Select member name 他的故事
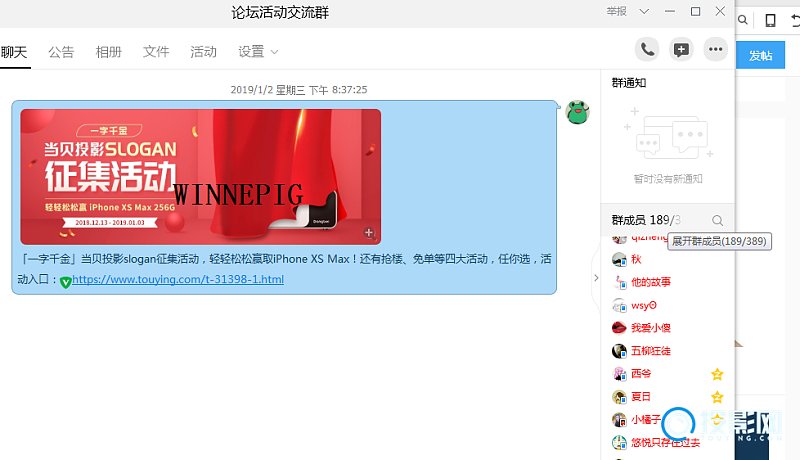The width and height of the screenshot is (800, 460). coord(651,282)
